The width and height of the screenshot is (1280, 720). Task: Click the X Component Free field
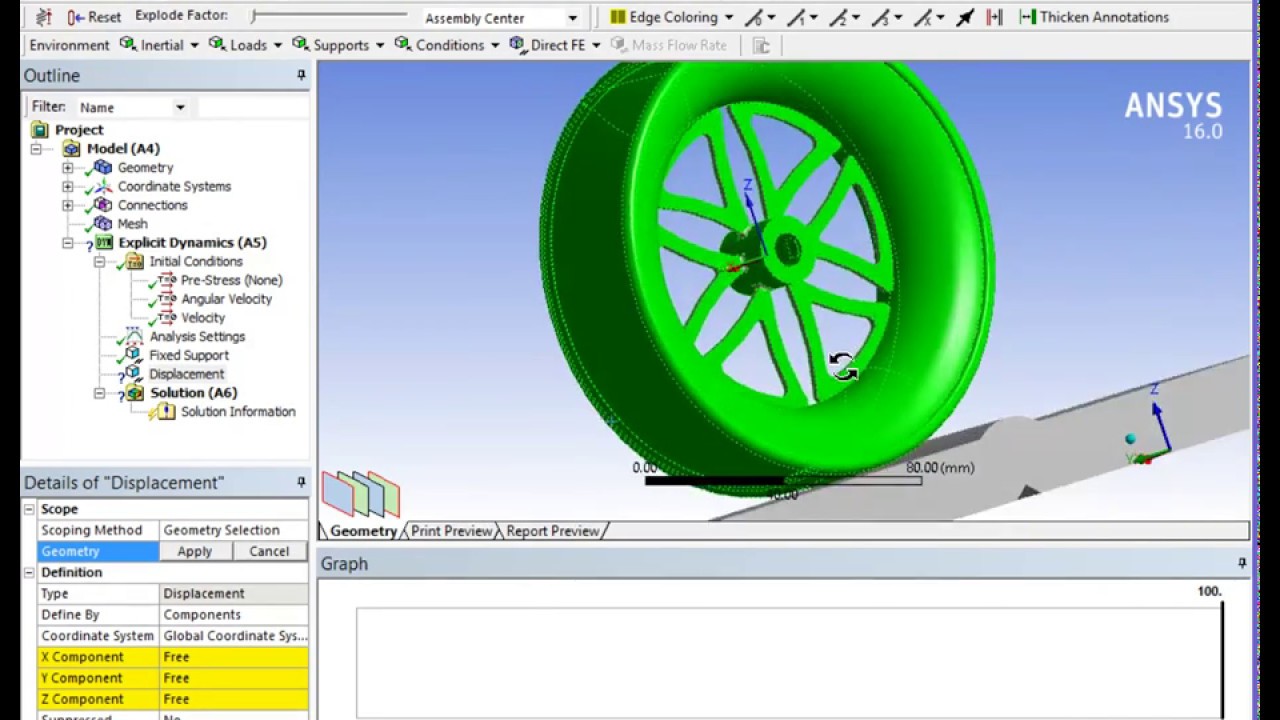click(x=234, y=657)
